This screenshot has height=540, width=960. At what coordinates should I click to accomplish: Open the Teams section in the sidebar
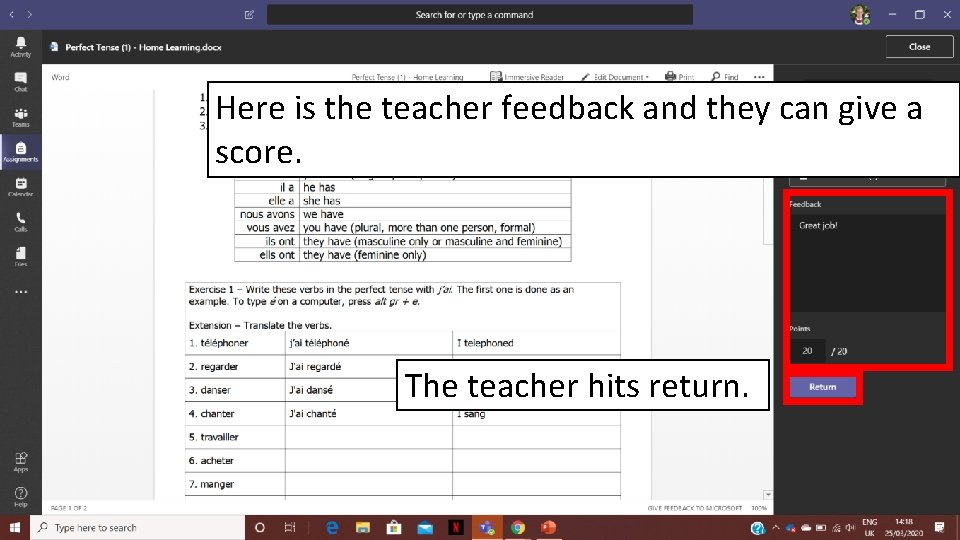[20, 117]
